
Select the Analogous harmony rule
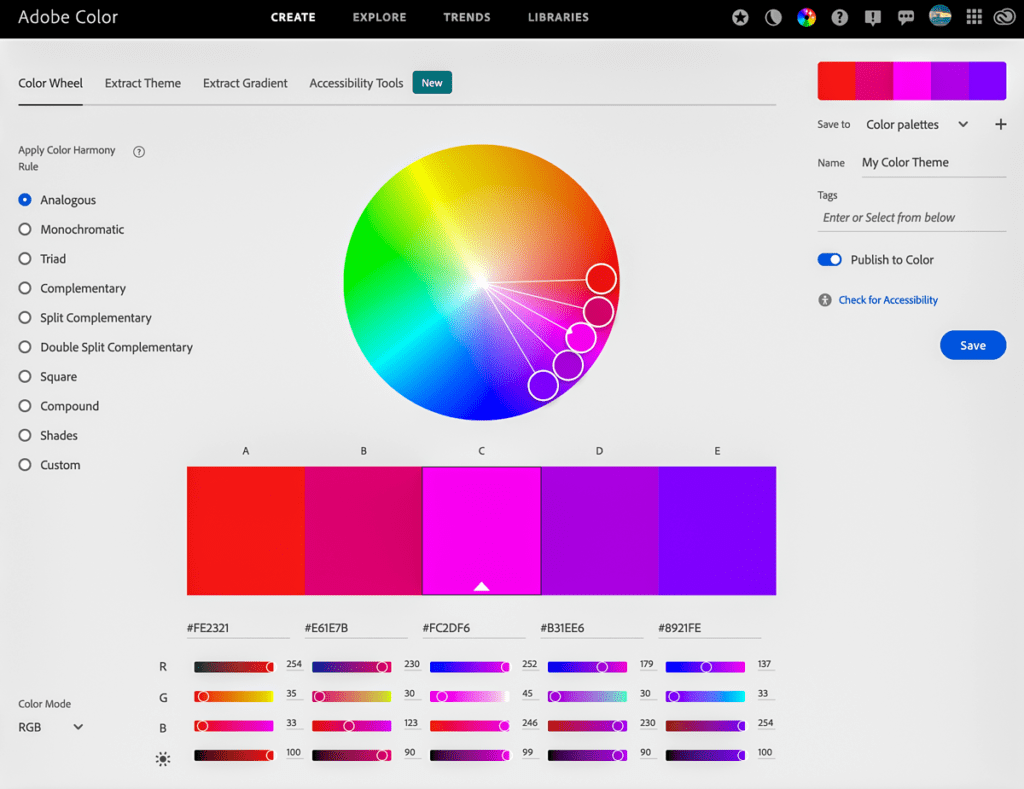[57, 200]
